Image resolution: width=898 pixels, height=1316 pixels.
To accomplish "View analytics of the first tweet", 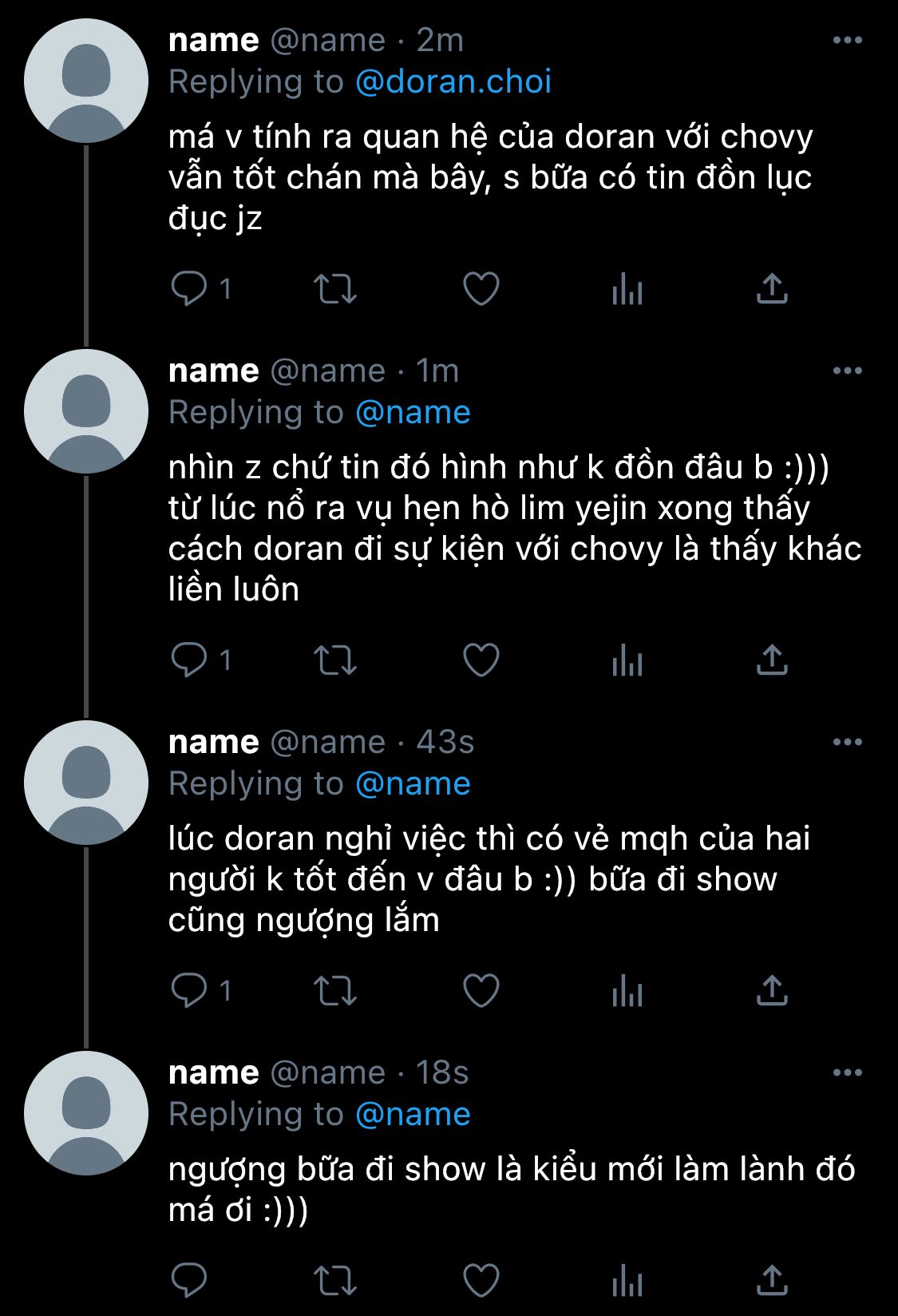I will point(627,289).
